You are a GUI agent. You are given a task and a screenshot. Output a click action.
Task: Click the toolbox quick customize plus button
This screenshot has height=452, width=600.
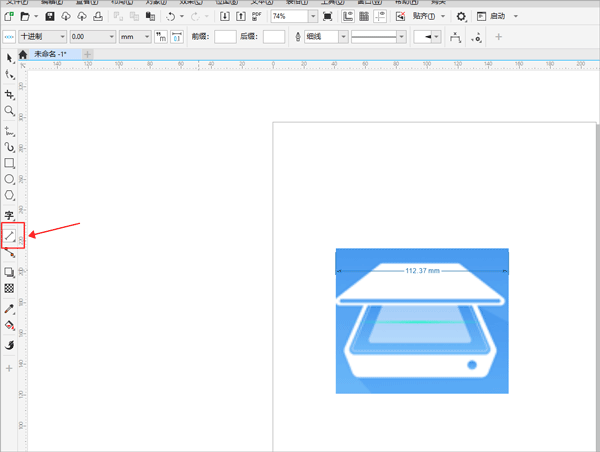9,369
